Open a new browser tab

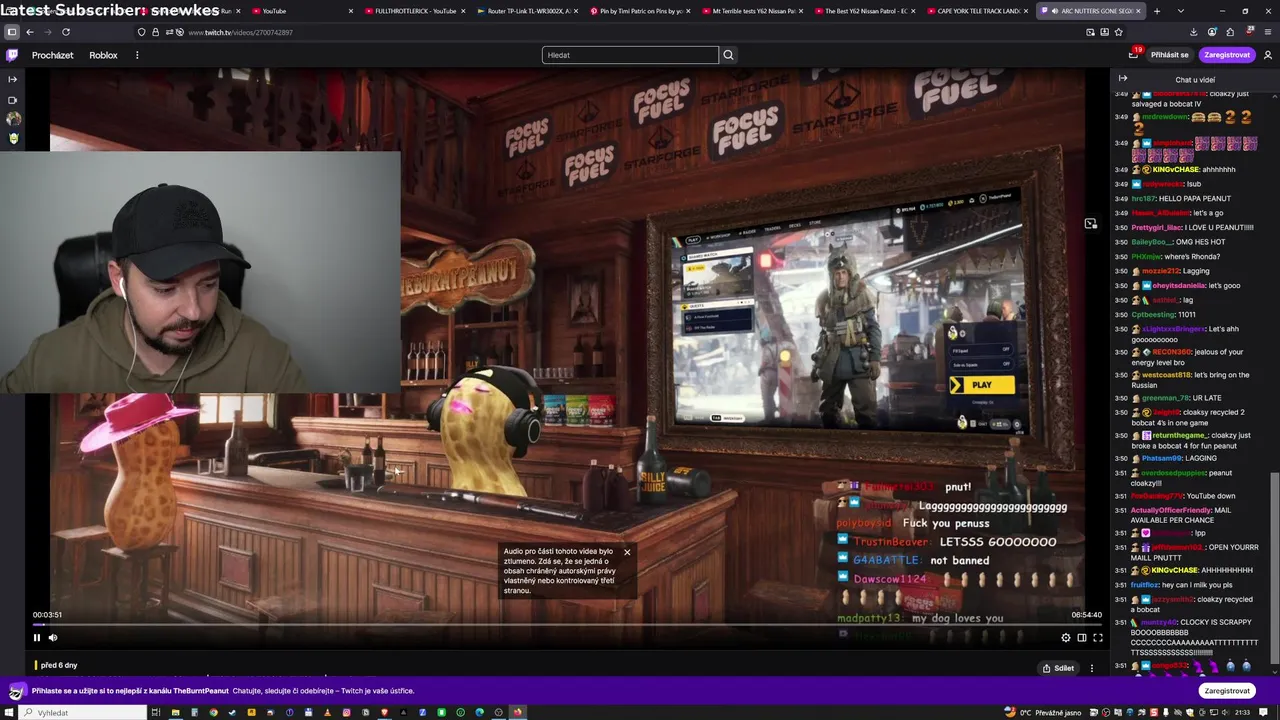coord(1157,11)
